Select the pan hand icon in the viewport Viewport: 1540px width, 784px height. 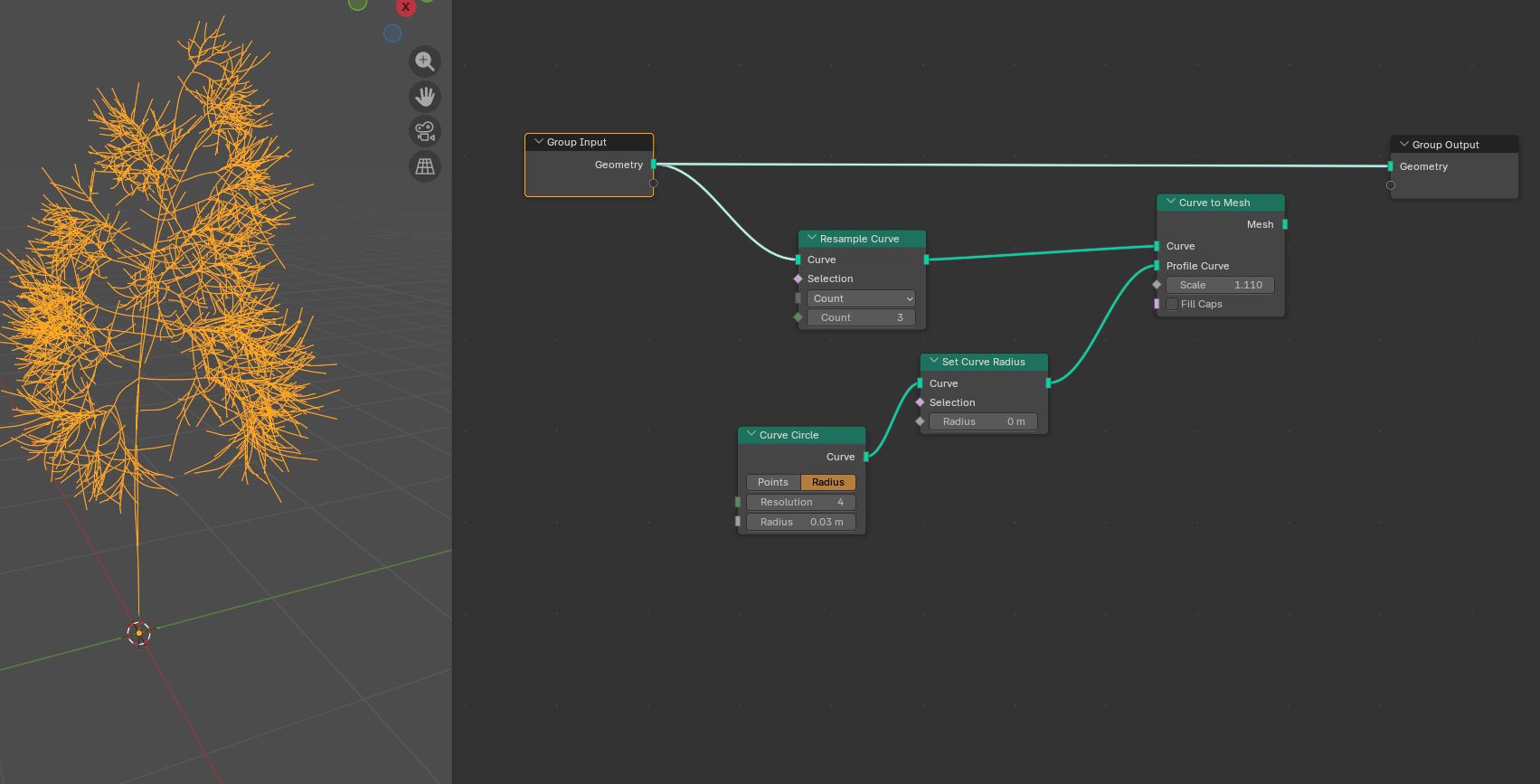(425, 97)
